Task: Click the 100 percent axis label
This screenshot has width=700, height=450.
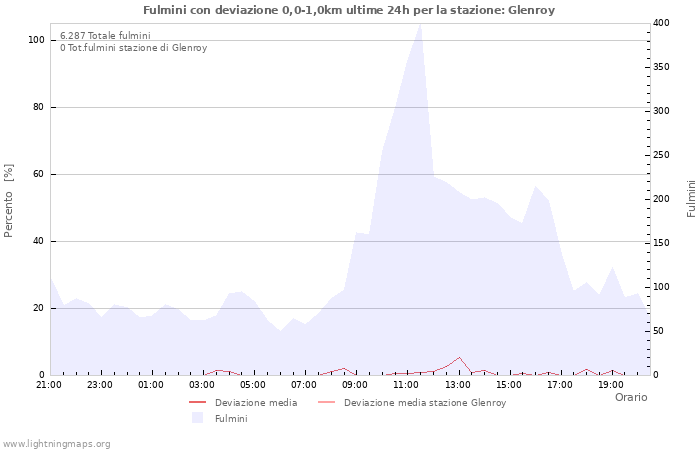Action: tap(36, 40)
